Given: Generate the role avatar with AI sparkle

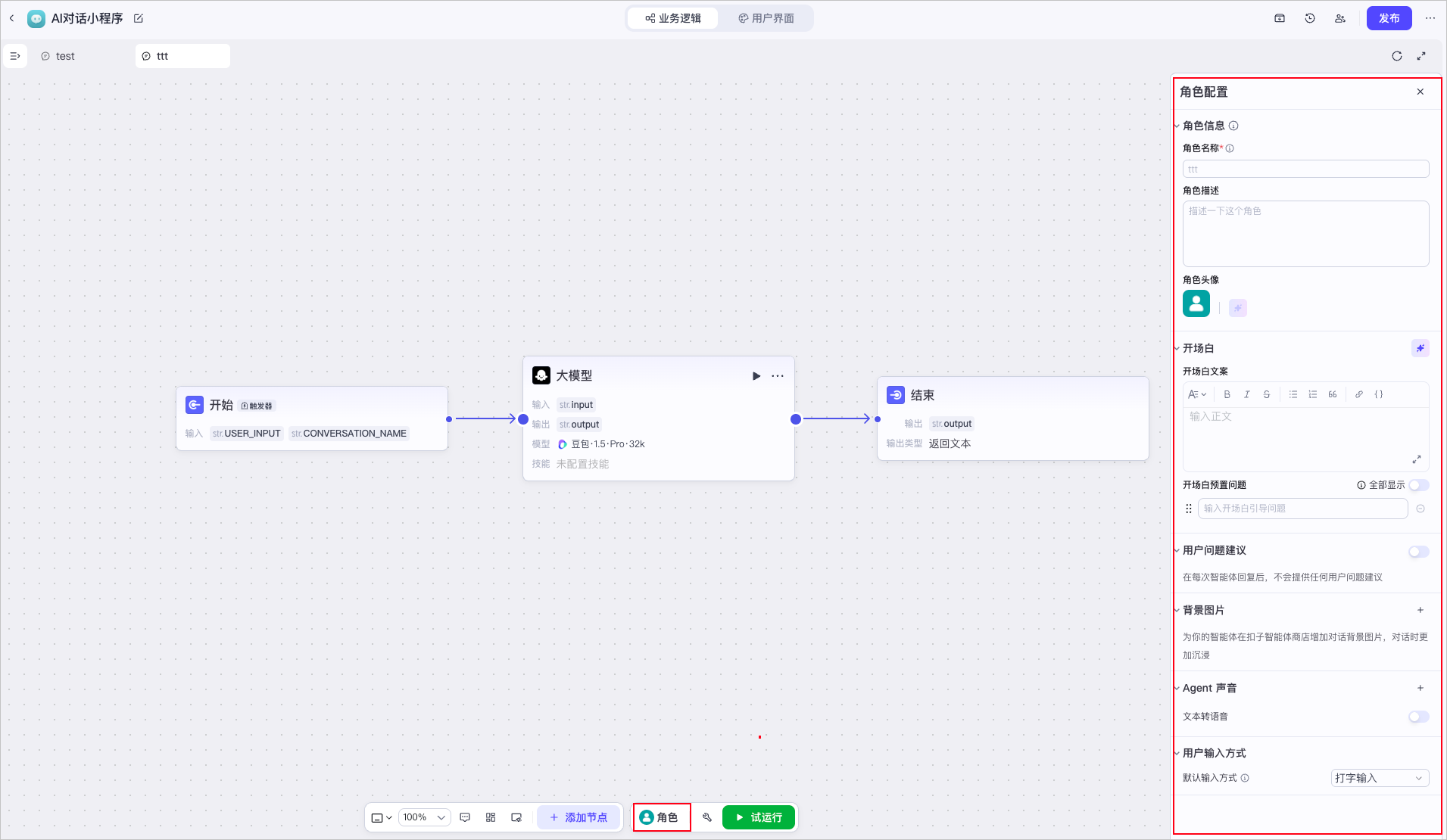Looking at the screenshot, I should [1238, 308].
